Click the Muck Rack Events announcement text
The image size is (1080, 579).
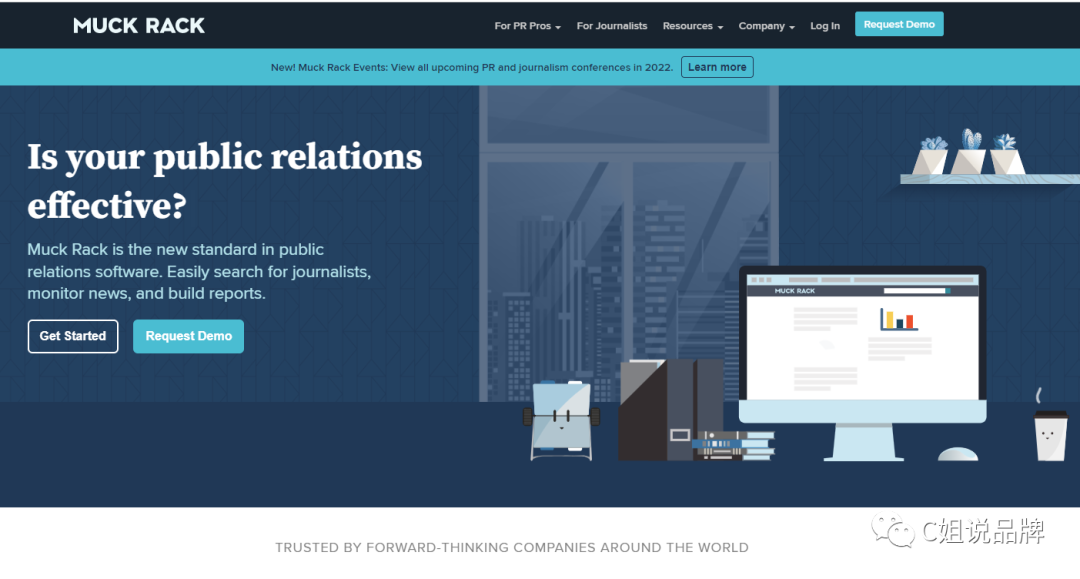pos(472,67)
